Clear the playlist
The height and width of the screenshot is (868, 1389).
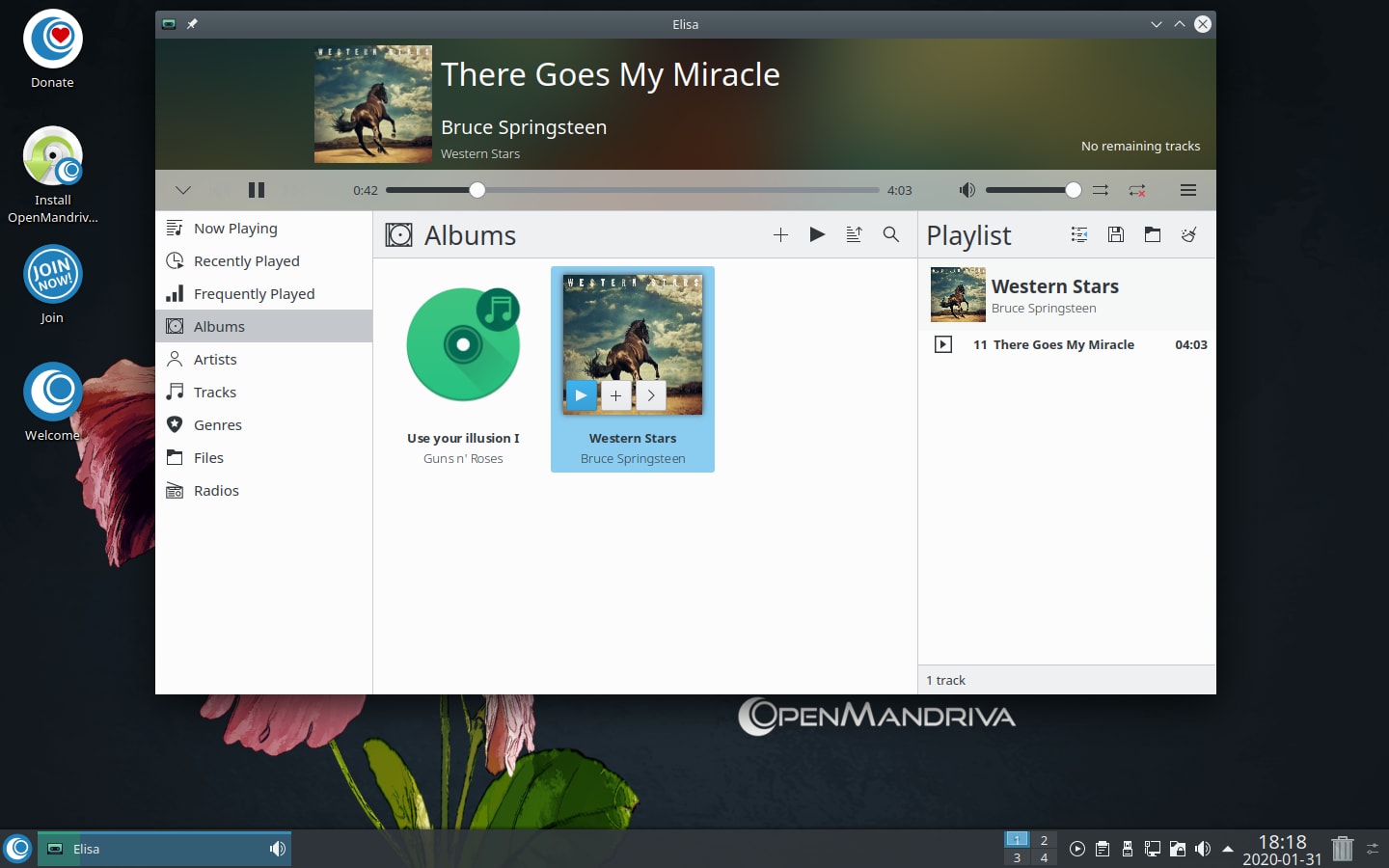[x=1189, y=234]
